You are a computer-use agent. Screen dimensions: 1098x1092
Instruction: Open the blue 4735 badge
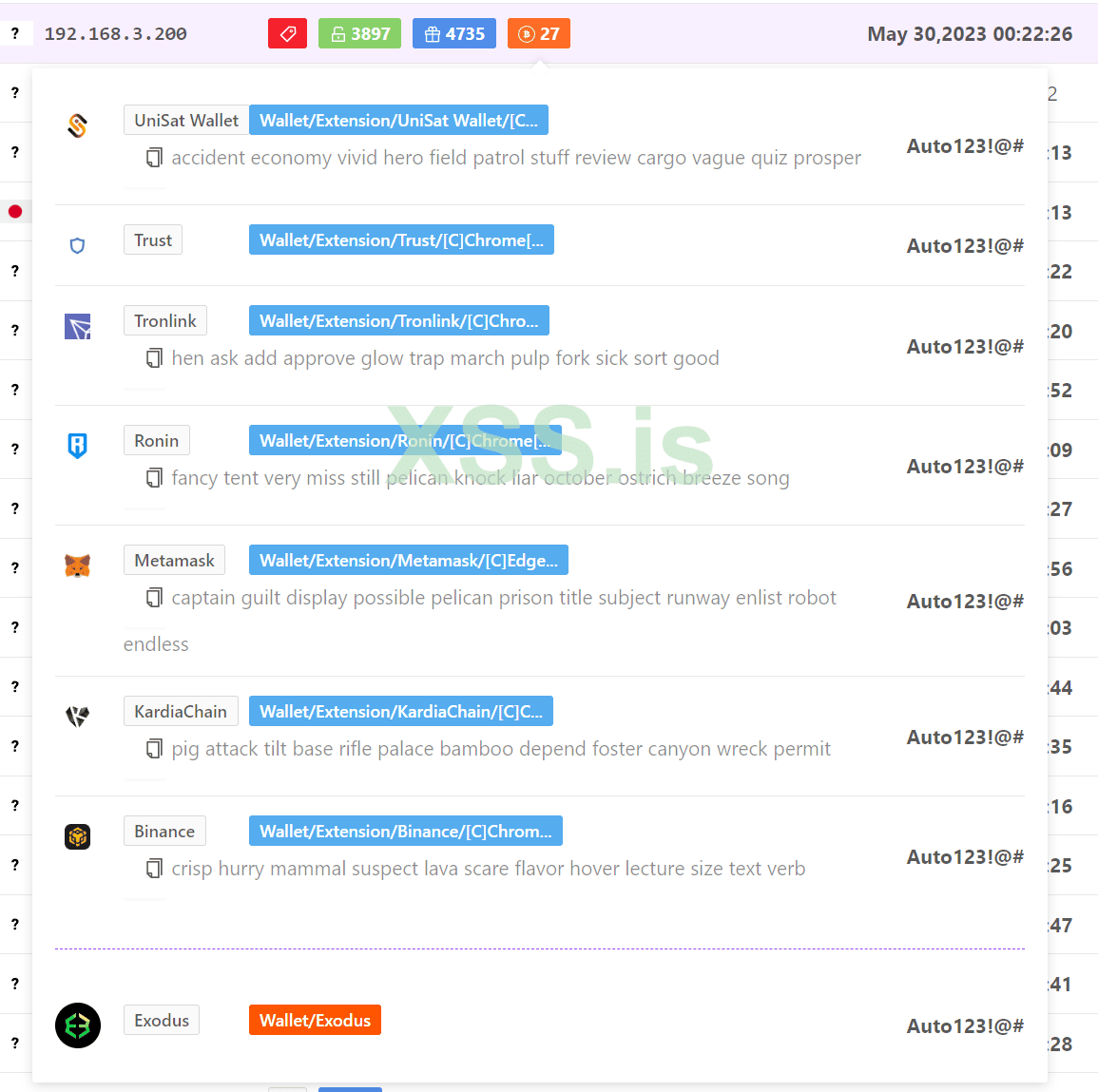tap(453, 33)
